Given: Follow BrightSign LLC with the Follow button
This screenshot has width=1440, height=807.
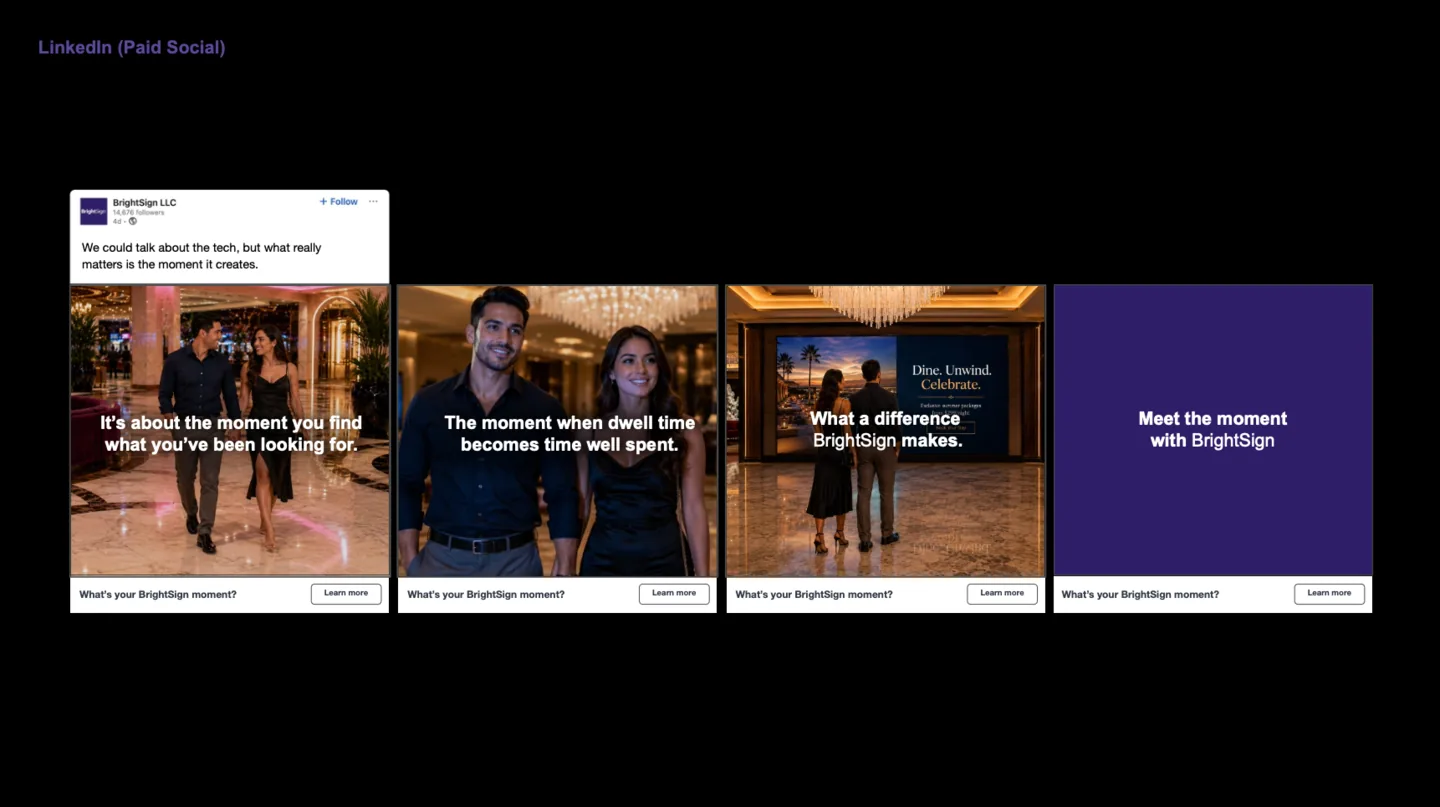Looking at the screenshot, I should tap(338, 202).
